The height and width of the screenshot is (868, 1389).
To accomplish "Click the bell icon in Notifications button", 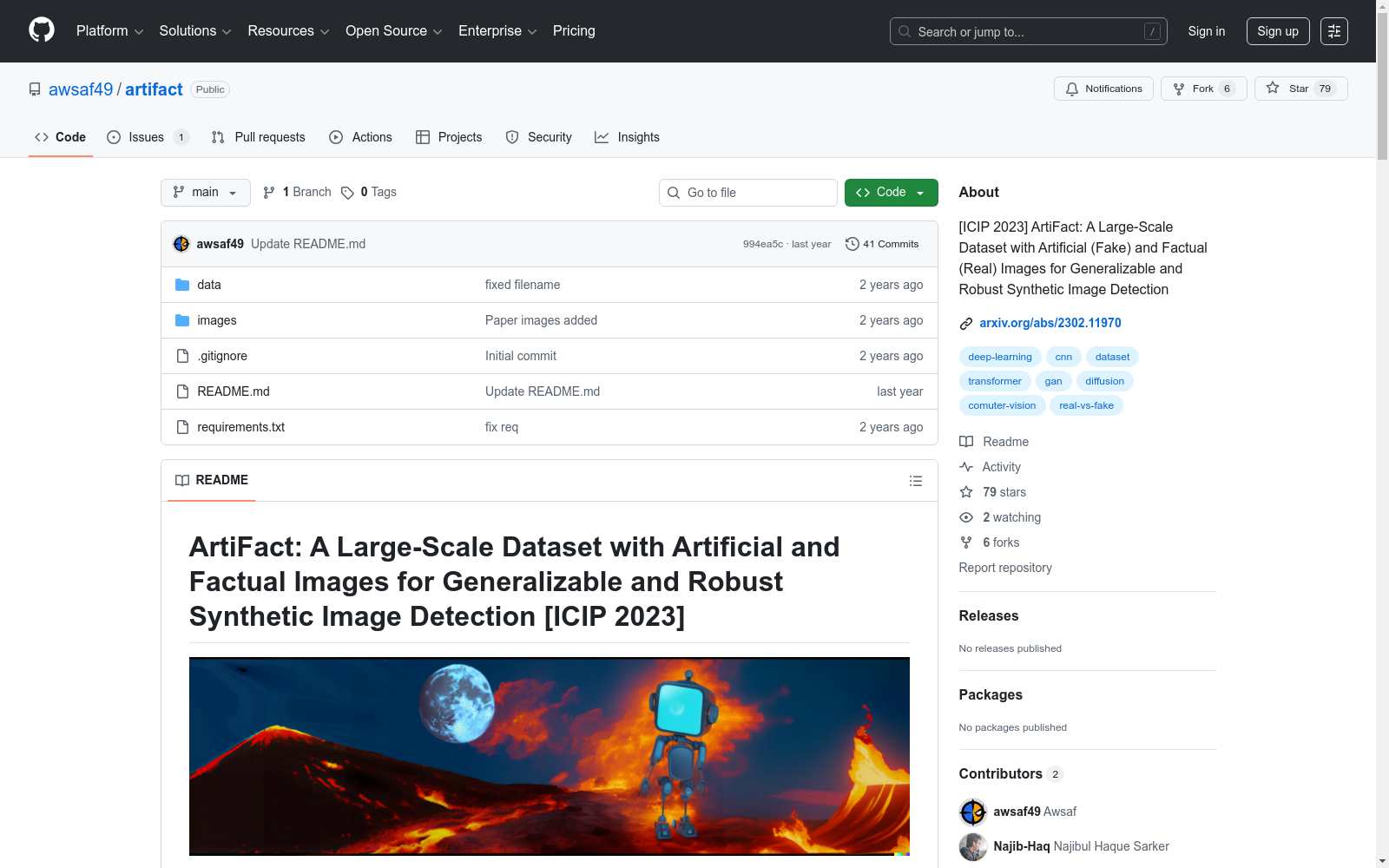I will coord(1072,89).
